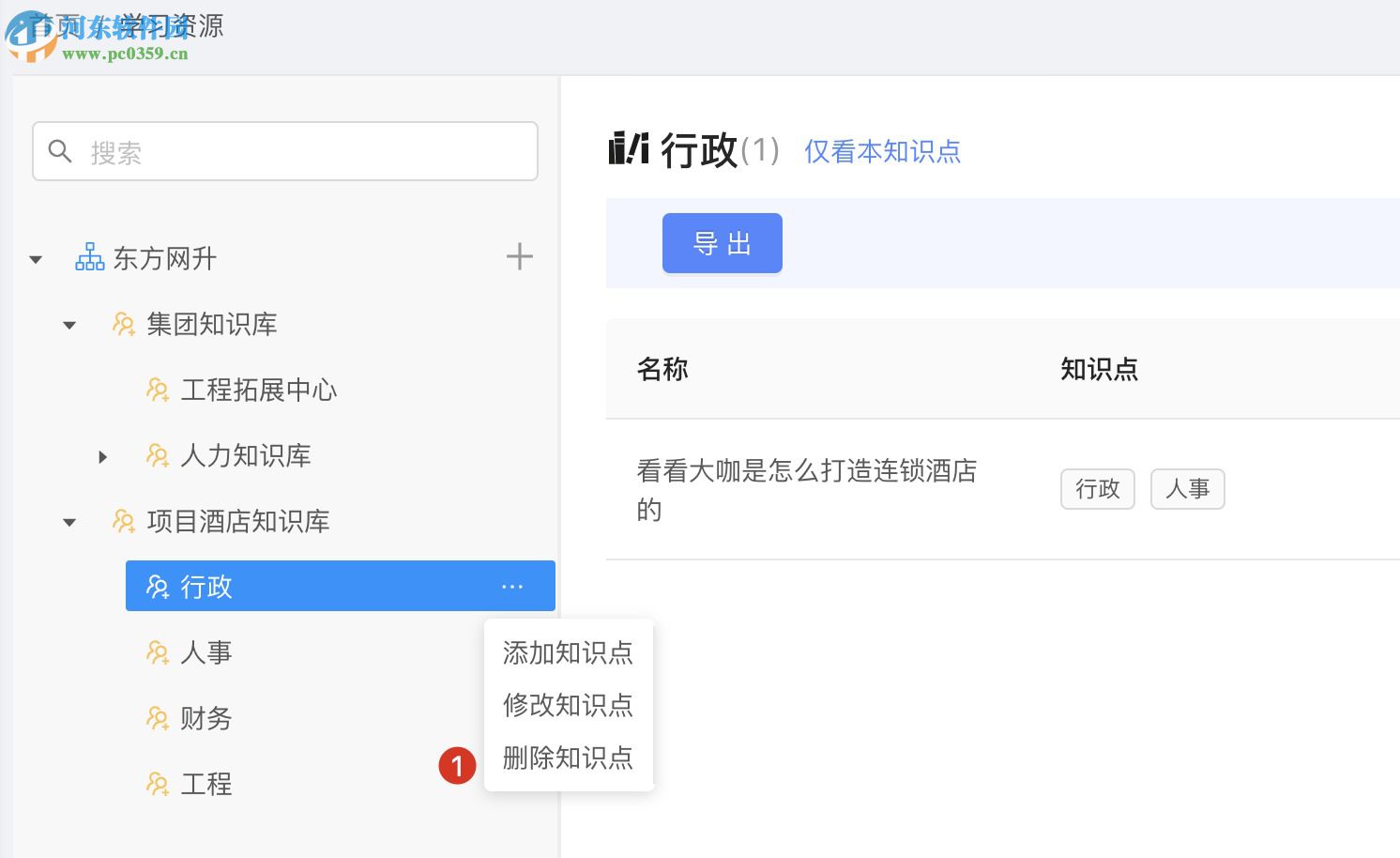The image size is (1400, 858).
Task: Click the 工程拓展中心 node icon
Action: coord(158,390)
